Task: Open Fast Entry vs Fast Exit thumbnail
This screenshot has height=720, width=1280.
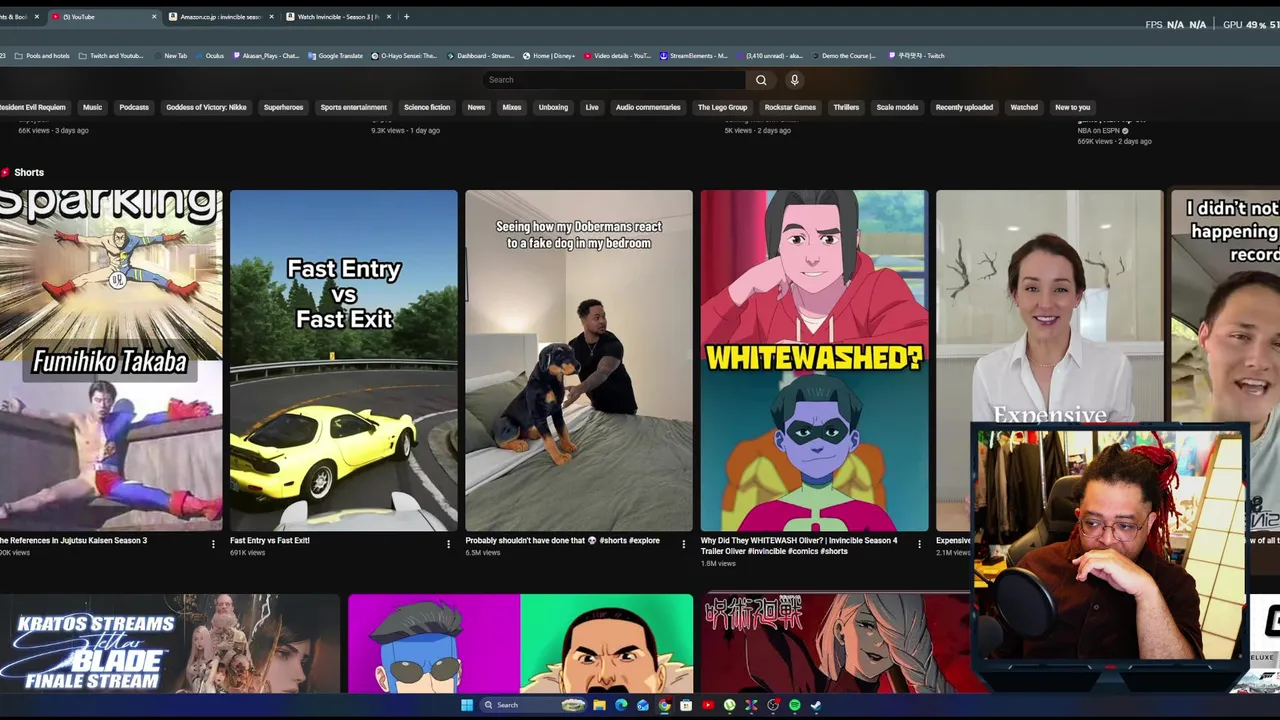Action: [x=344, y=360]
